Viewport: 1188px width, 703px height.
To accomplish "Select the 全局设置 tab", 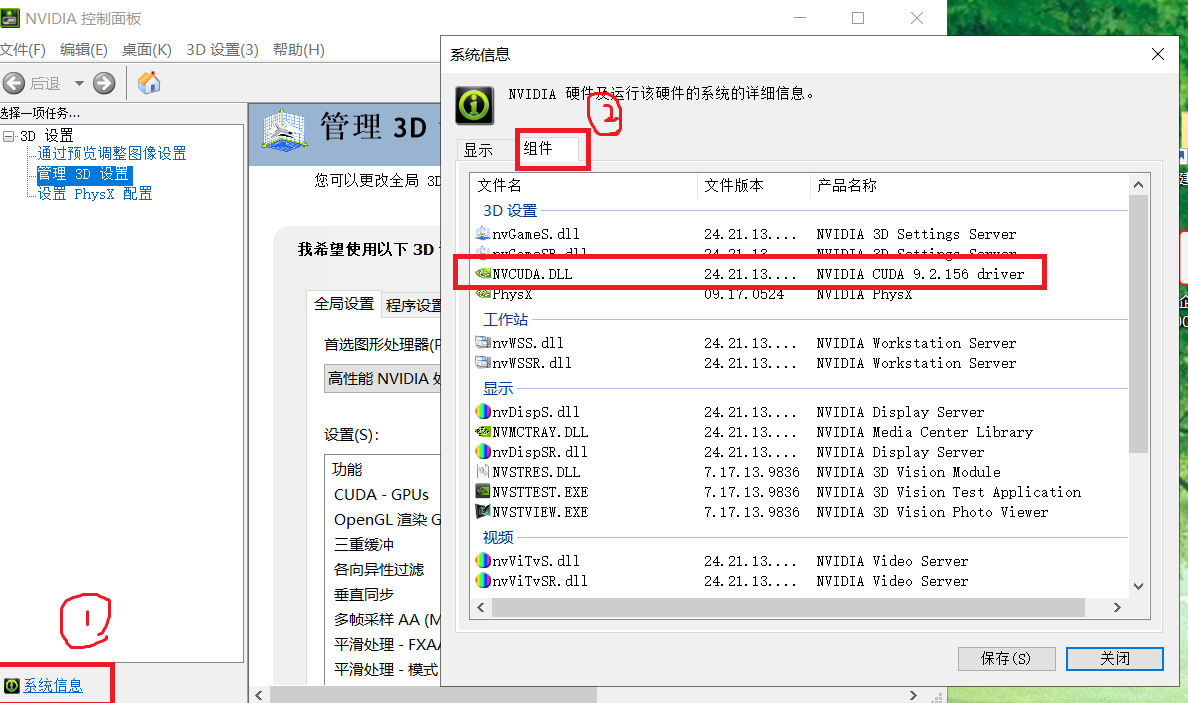I will (x=343, y=304).
